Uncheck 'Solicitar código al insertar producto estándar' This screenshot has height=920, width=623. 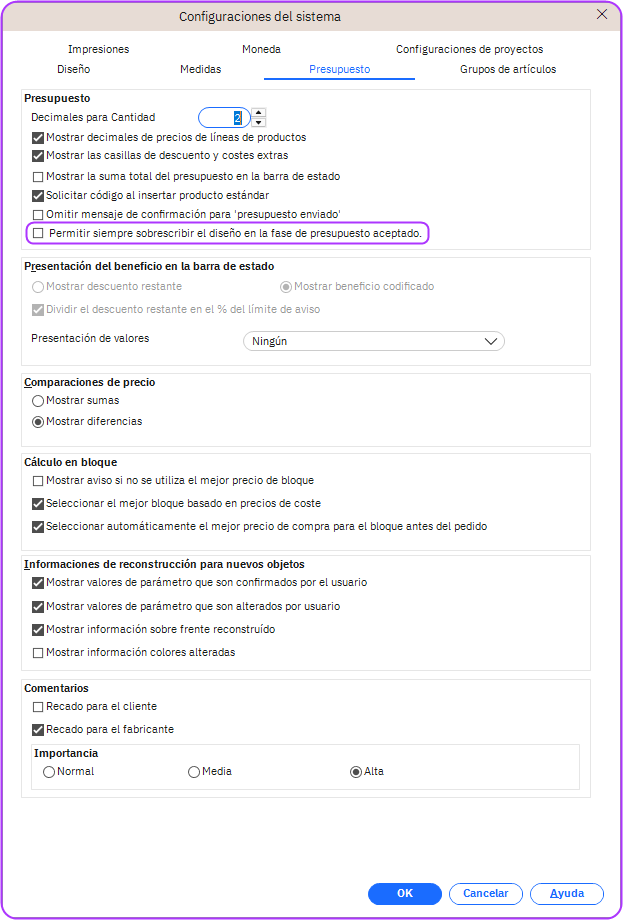(39, 195)
